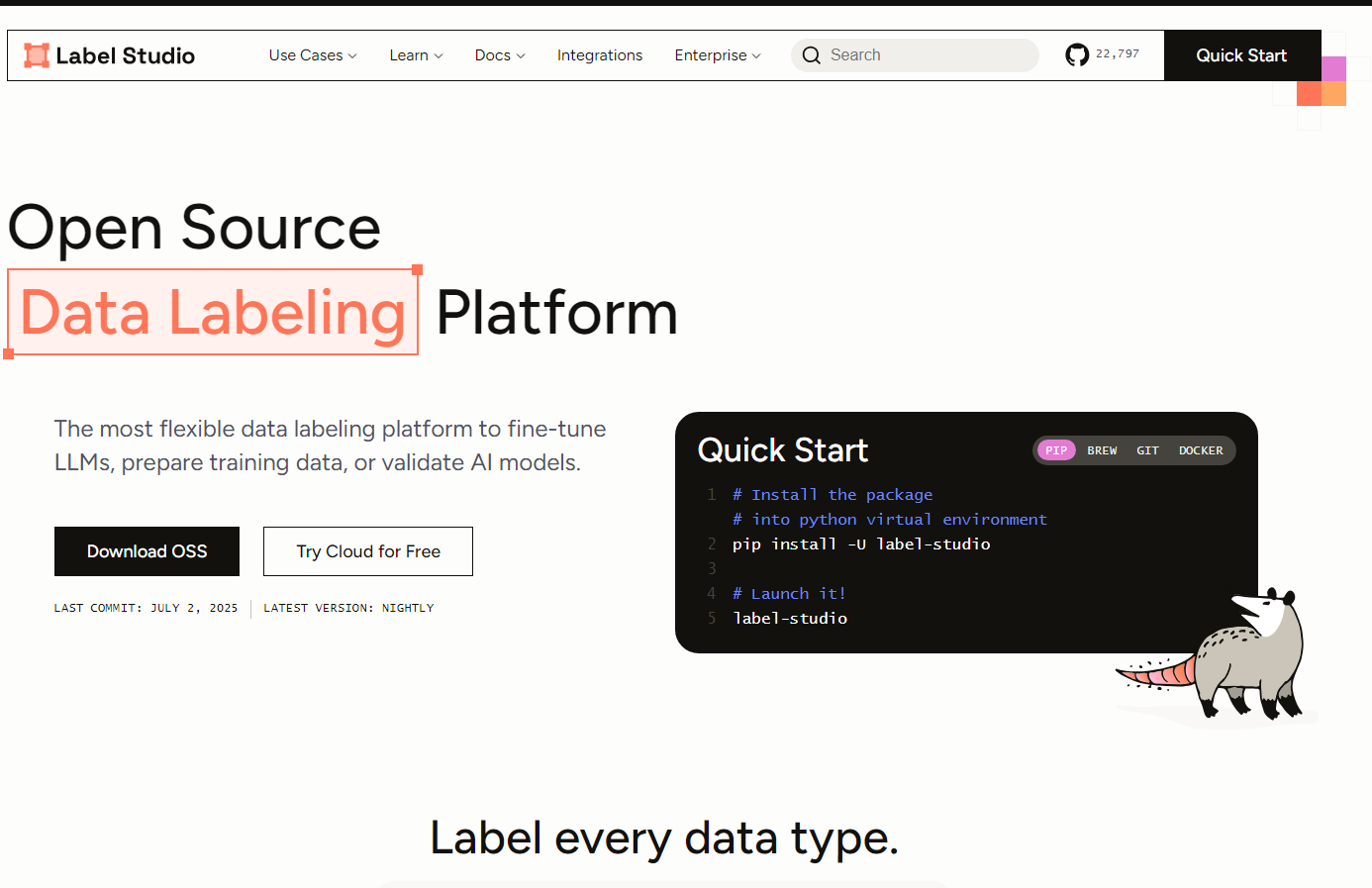
Task: Click the Quick Start header button
Action: 1242,55
